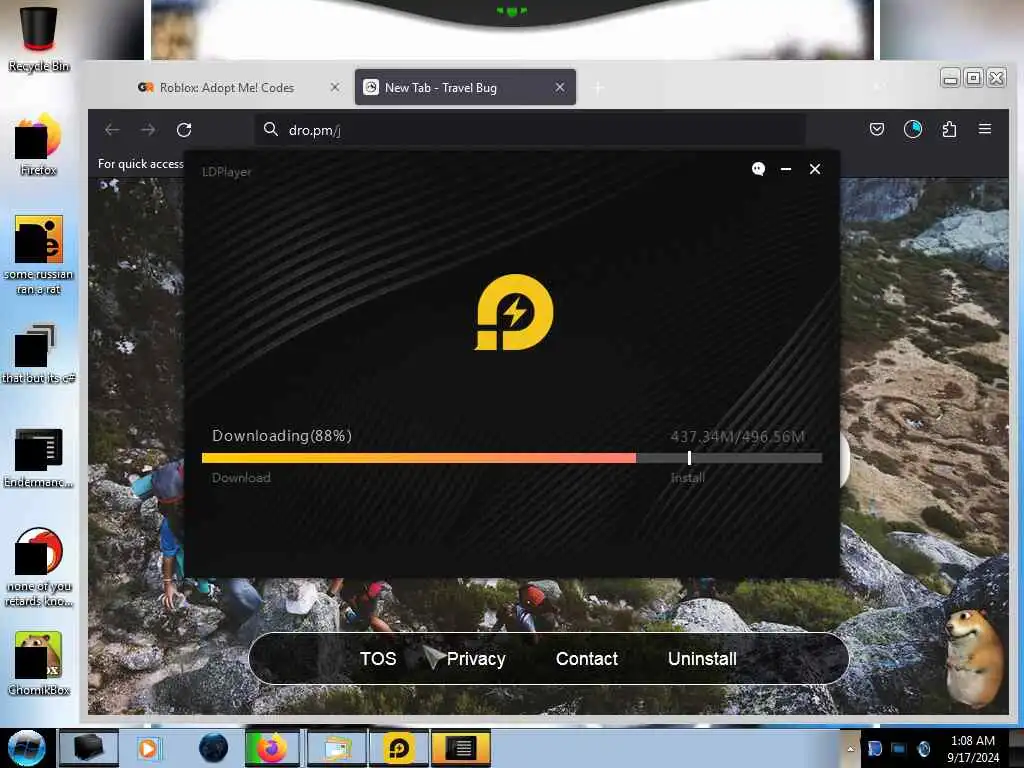Click the 437.34M/496.56M size text
Screen dimensions: 1024x768
[738, 437]
